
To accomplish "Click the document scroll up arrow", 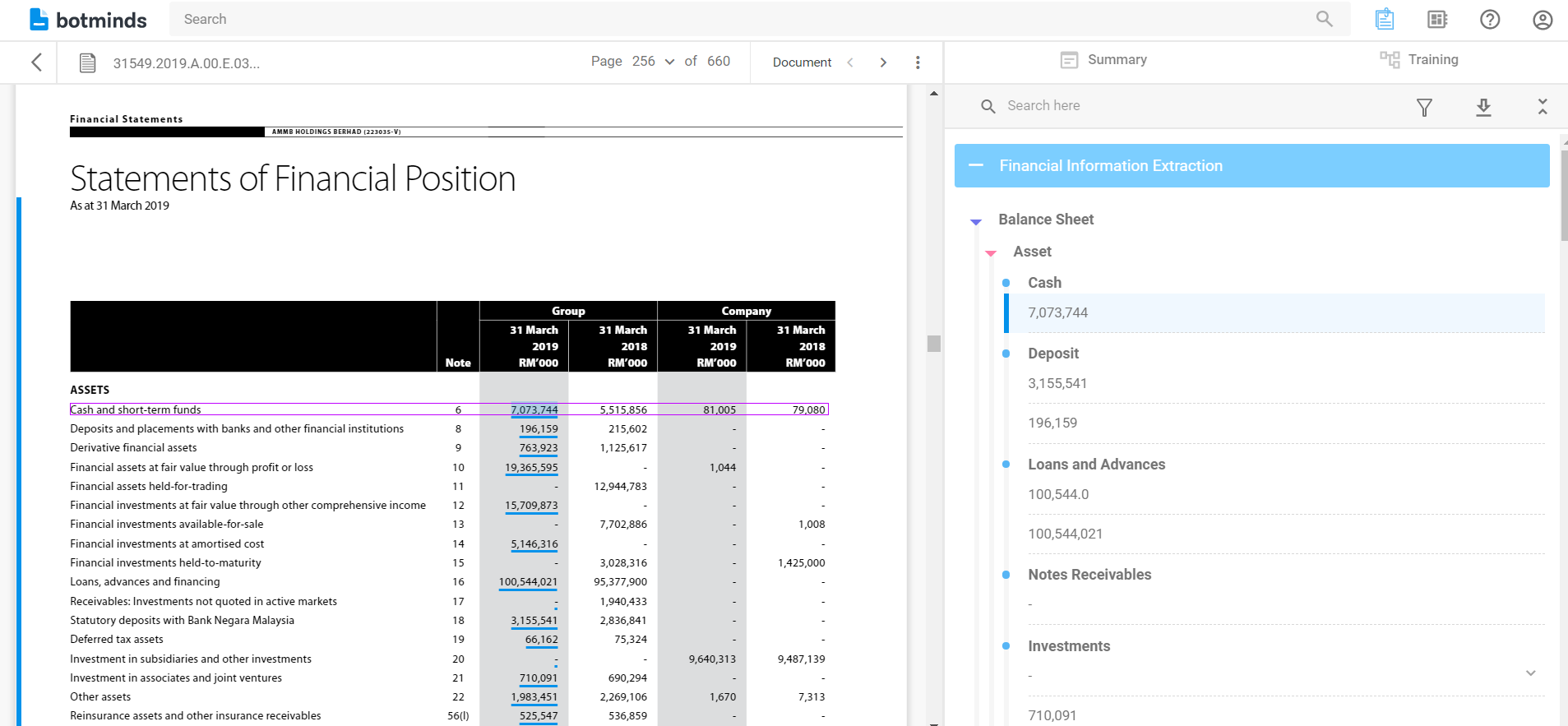I will (933, 93).
